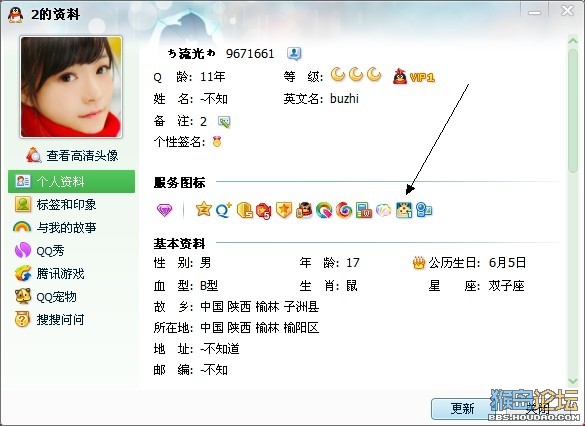Click the scrollbar down arrow
Viewport: 585px width, 426px height.
click(x=573, y=381)
